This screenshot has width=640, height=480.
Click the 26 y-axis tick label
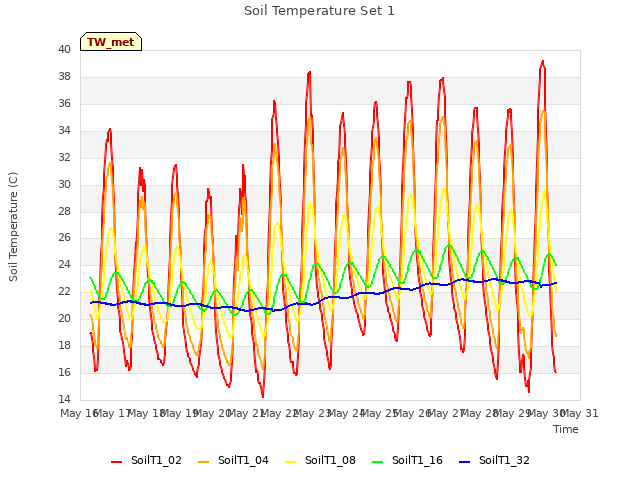[x=64, y=238]
